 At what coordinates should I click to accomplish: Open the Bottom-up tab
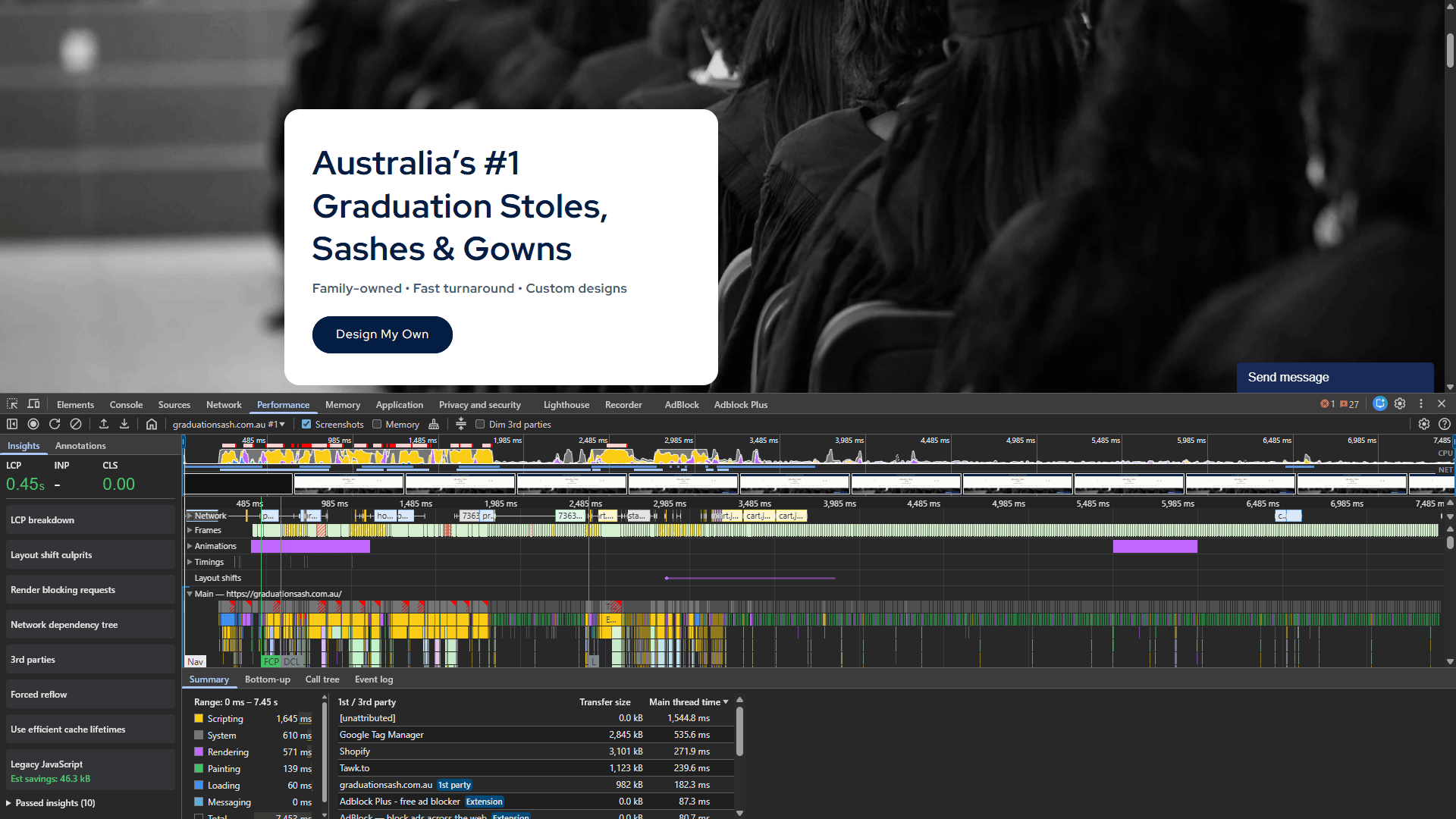point(267,679)
